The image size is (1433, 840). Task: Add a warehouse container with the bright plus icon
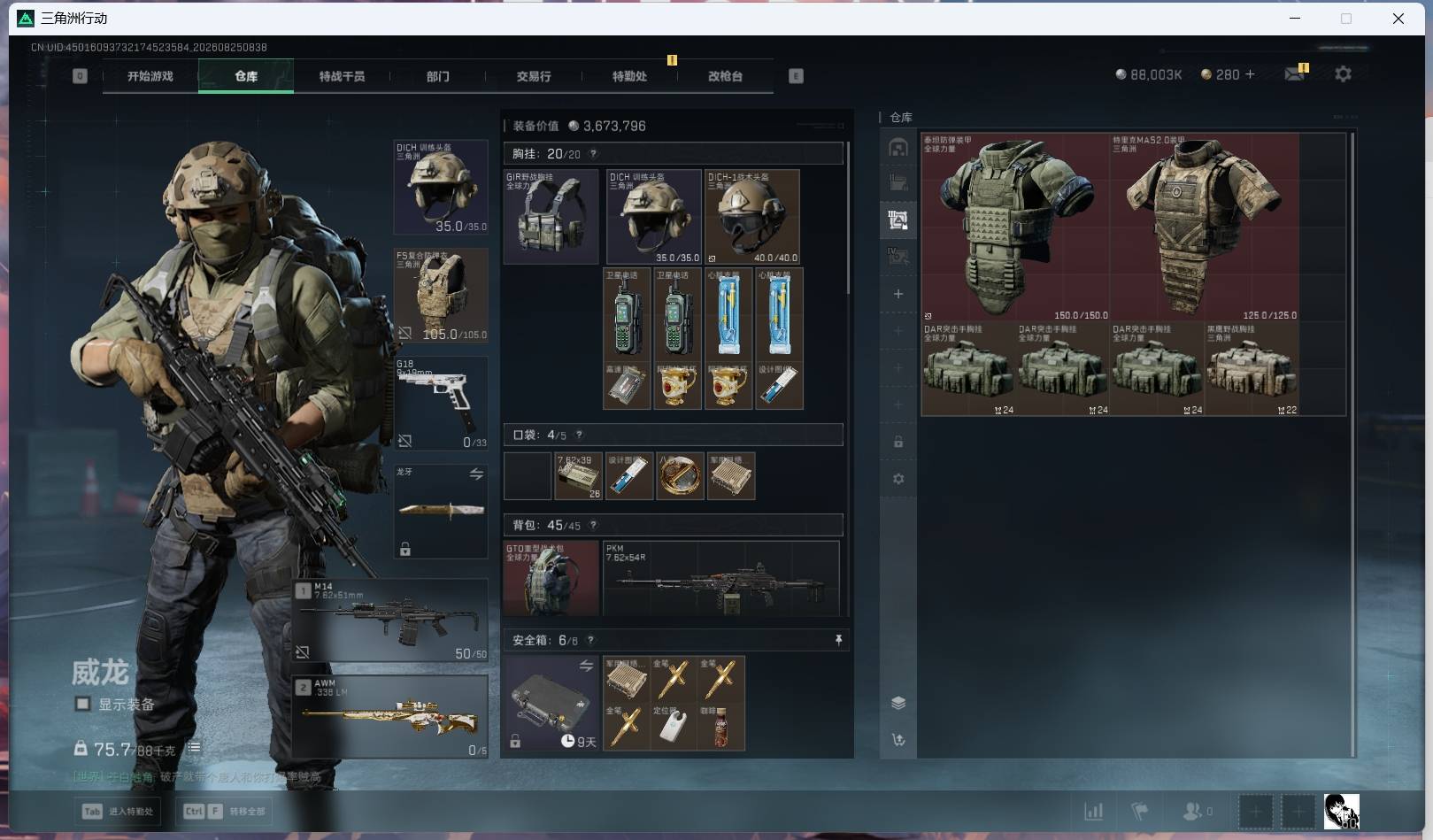tap(898, 294)
